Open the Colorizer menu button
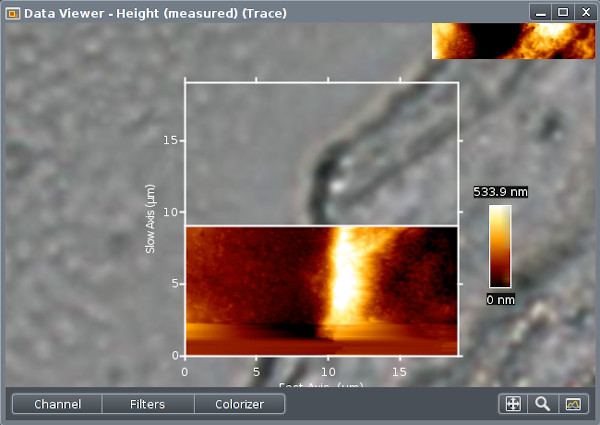Viewport: 600px width, 425px height. pos(240,404)
